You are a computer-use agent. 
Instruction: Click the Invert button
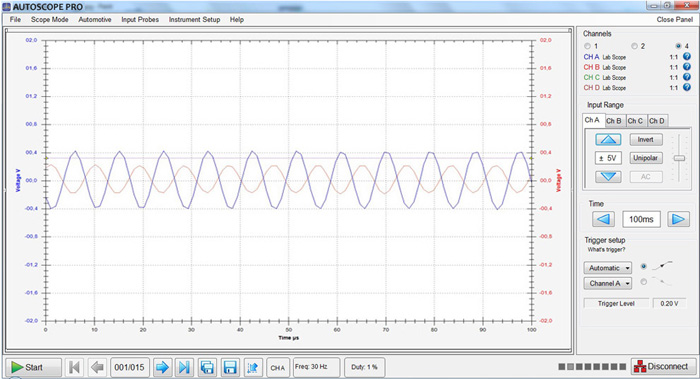pyautogui.click(x=646, y=140)
